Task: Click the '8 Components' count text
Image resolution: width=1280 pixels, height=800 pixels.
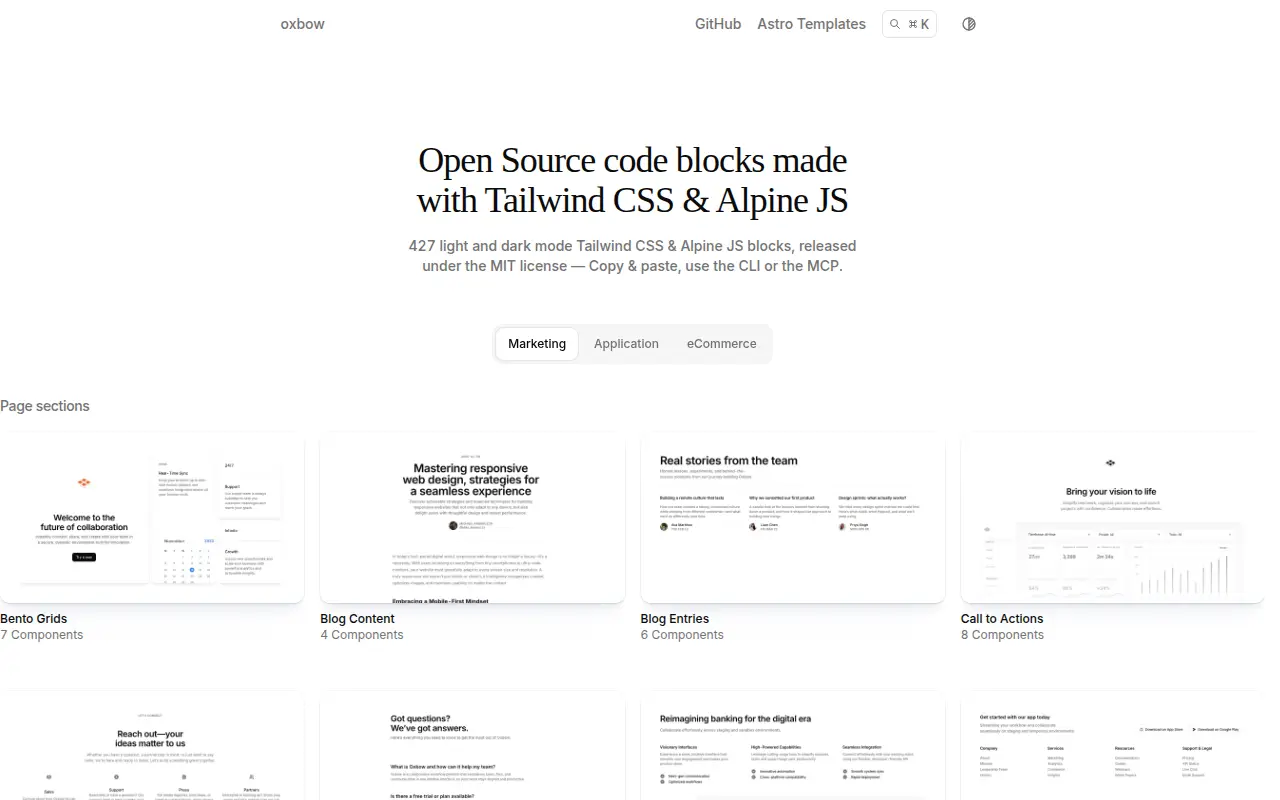Action: pos(1002,635)
